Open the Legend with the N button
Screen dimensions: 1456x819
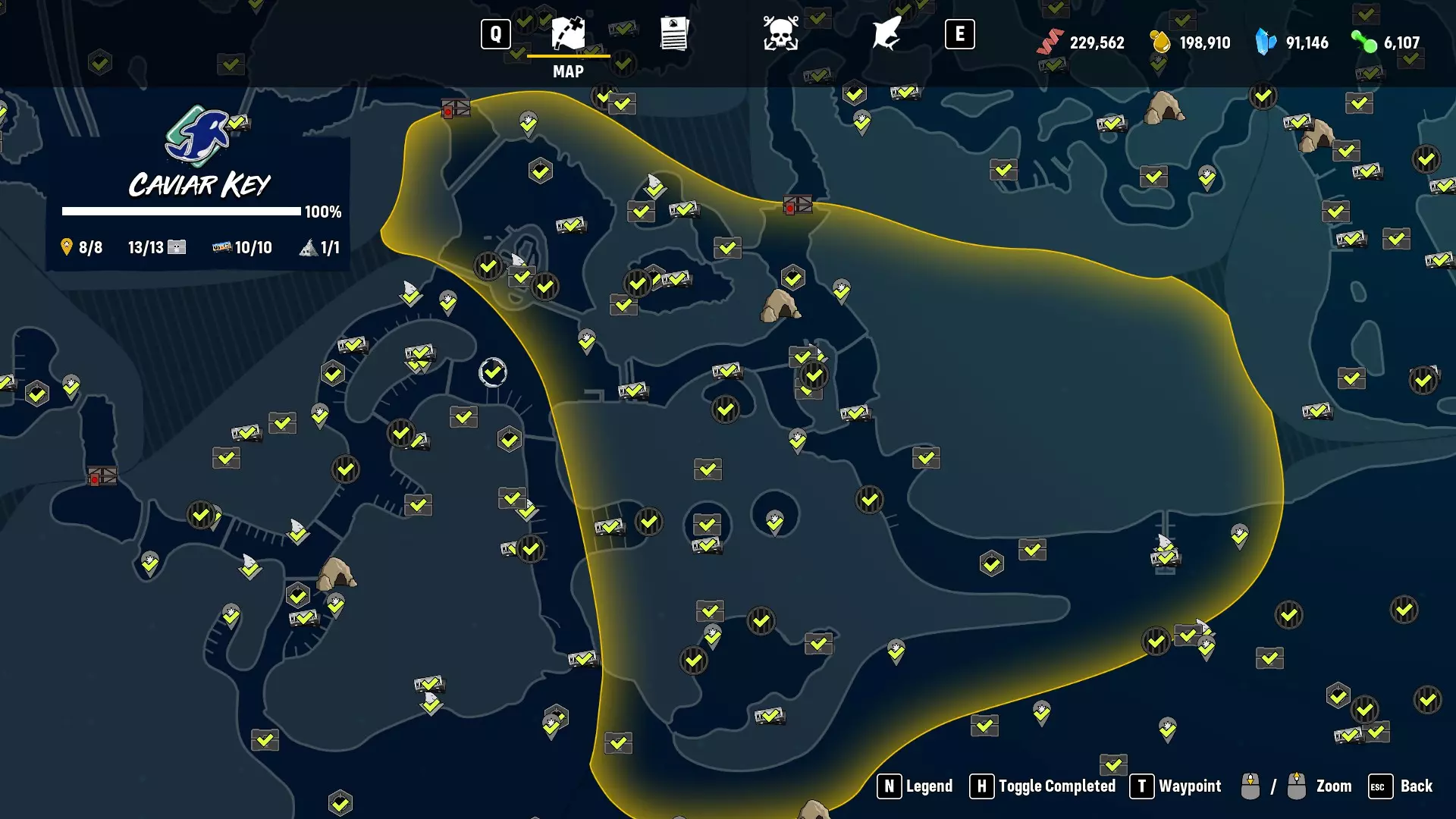(889, 786)
